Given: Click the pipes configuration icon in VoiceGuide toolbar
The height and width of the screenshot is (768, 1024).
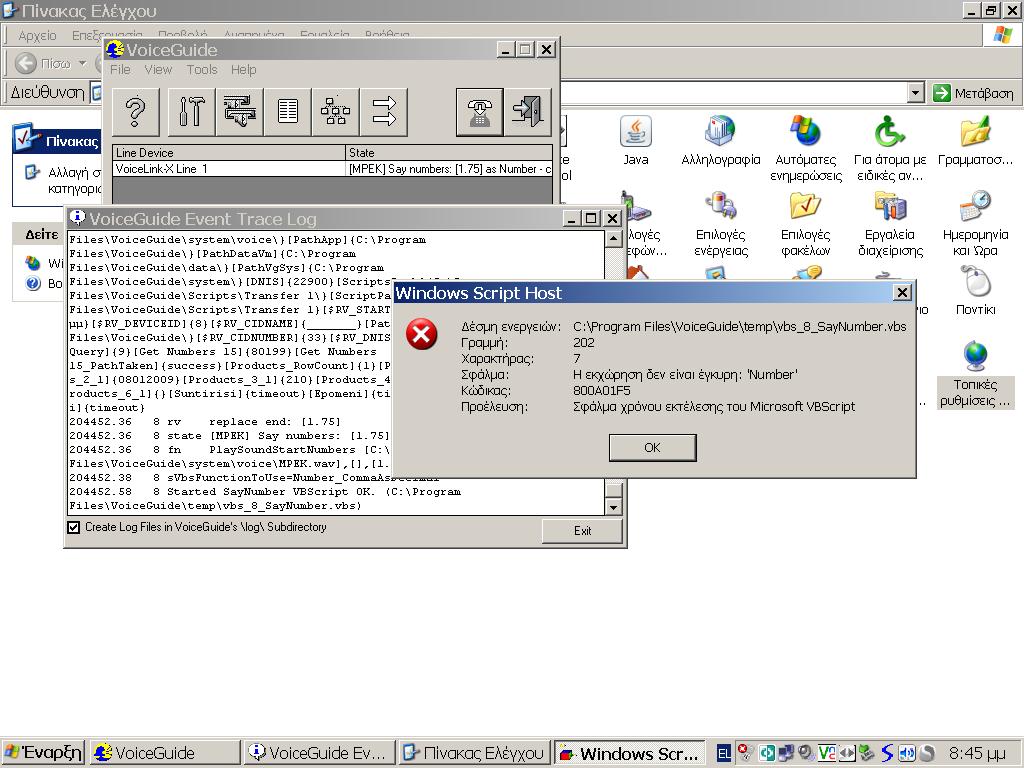Looking at the screenshot, I should pos(240,112).
